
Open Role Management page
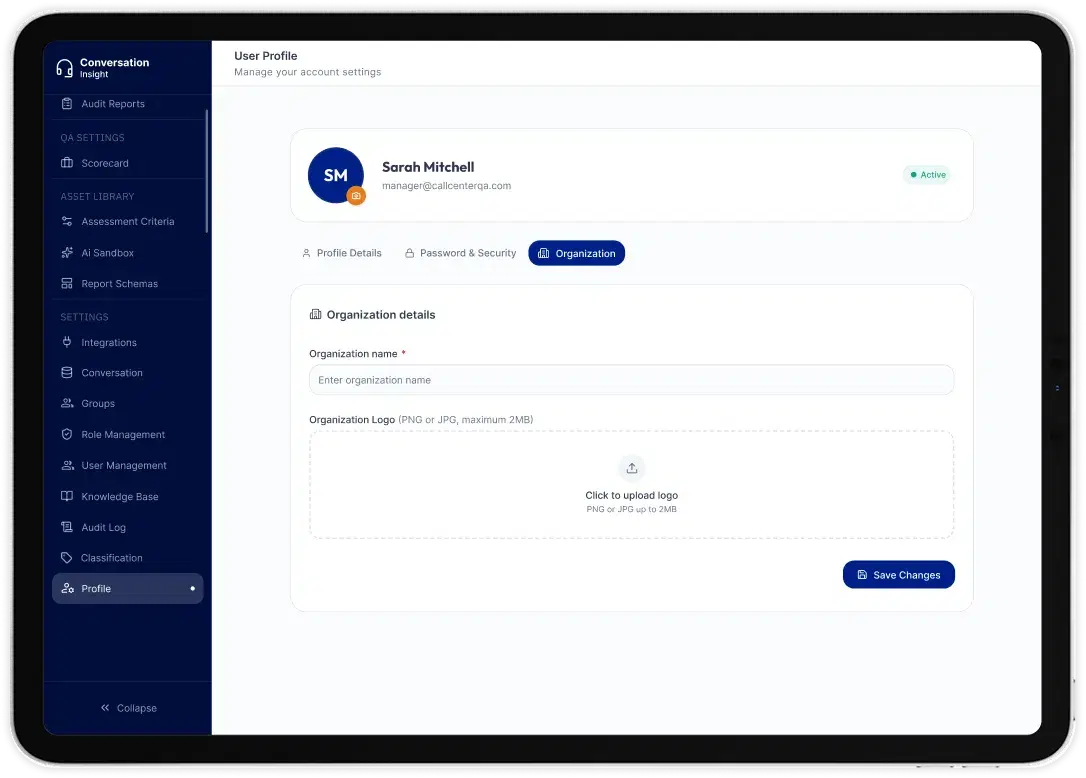pos(127,434)
